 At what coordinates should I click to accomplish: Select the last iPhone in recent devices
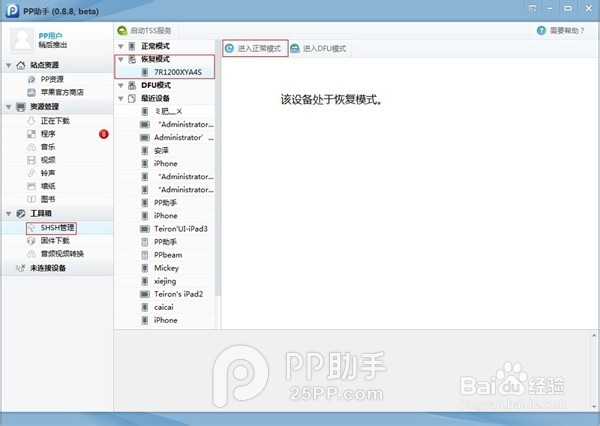pyautogui.click(x=165, y=320)
